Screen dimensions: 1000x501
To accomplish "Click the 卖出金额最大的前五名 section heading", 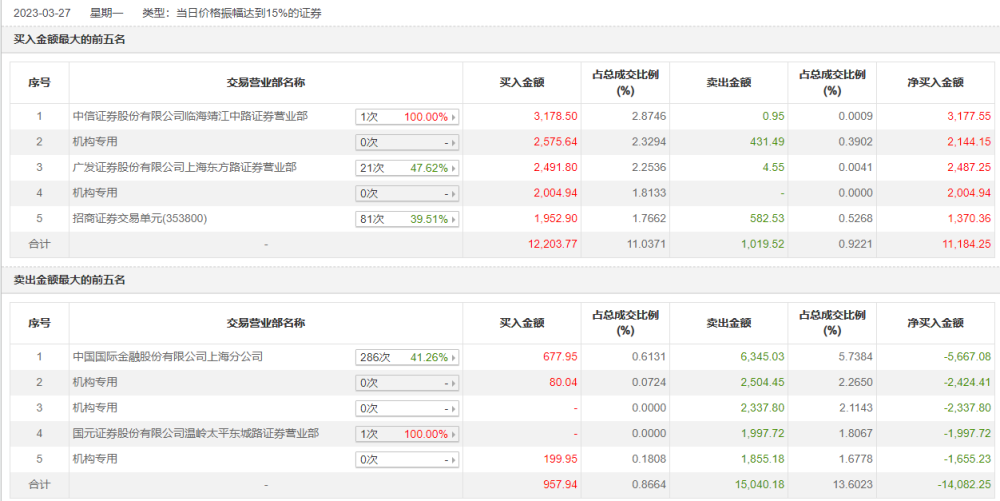I will pos(69,280).
